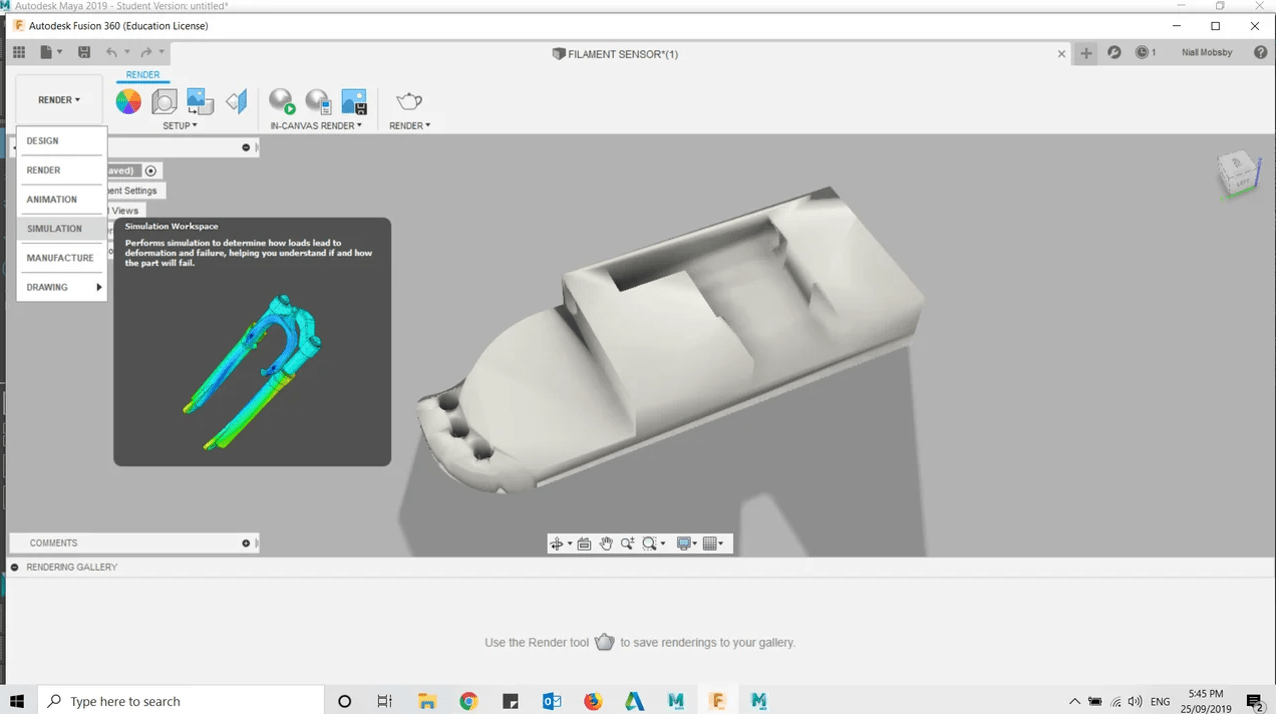Open the data panel grid icon
Viewport: 1276px width, 714px height.
tap(19, 53)
